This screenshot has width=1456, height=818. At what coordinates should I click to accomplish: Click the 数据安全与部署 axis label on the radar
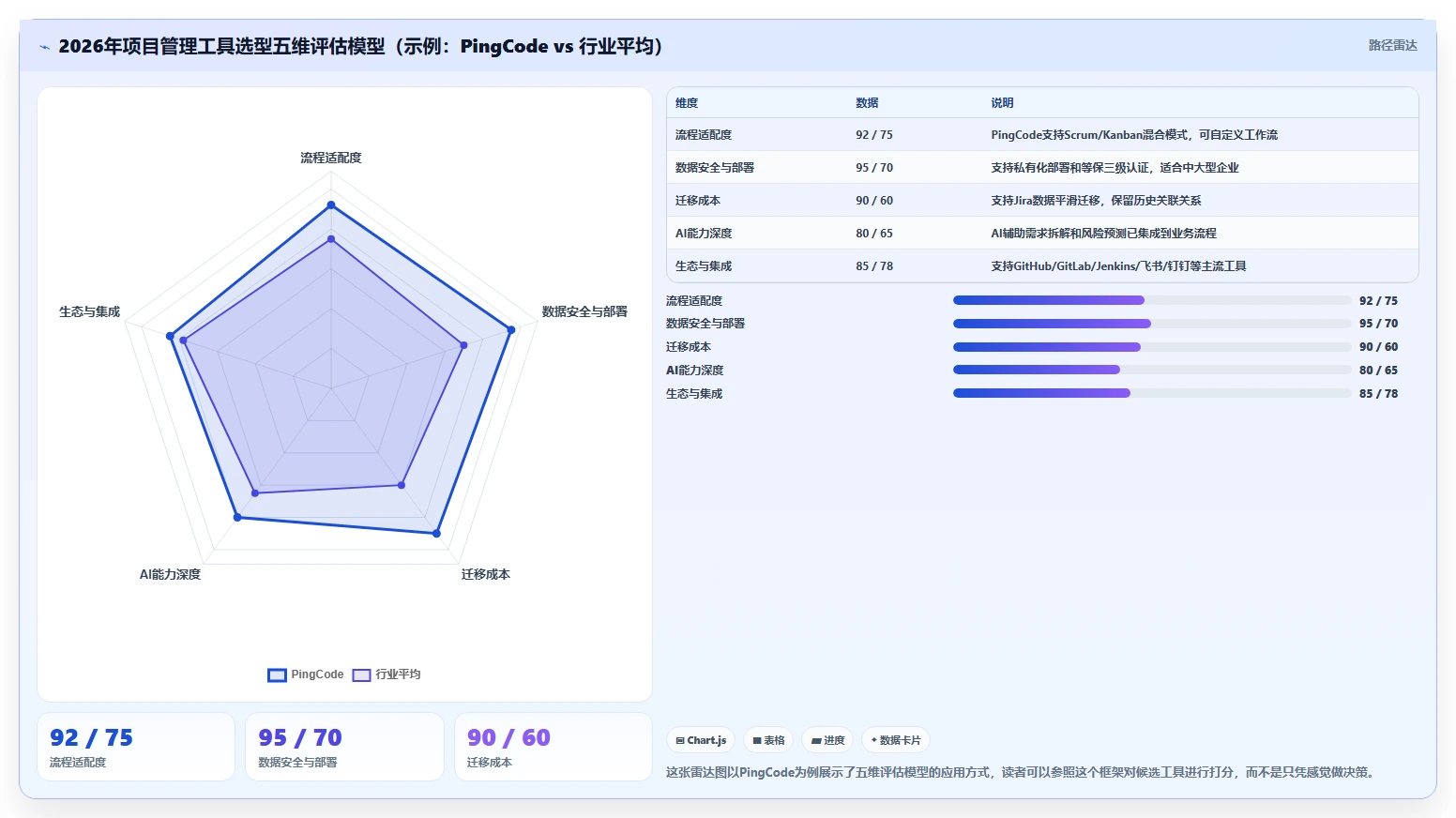point(584,311)
